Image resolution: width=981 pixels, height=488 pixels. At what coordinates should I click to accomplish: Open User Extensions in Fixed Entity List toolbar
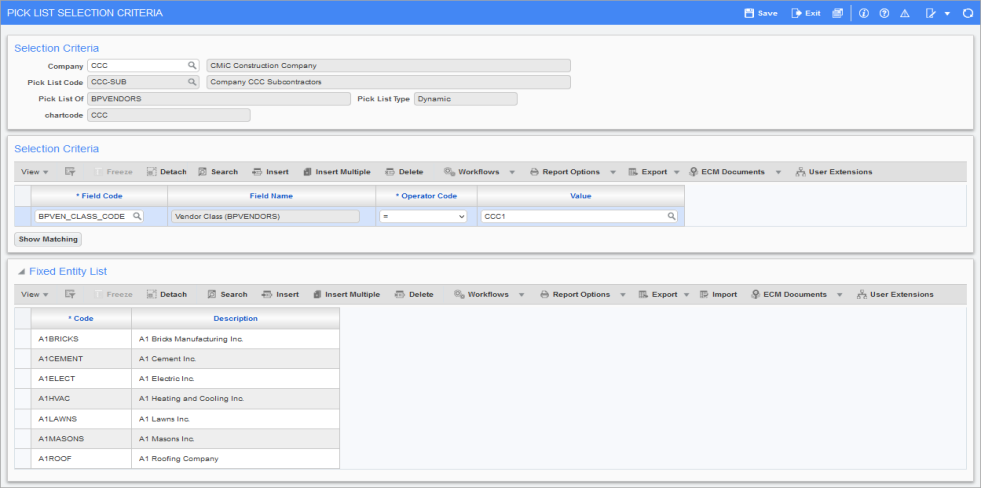pyautogui.click(x=895, y=294)
